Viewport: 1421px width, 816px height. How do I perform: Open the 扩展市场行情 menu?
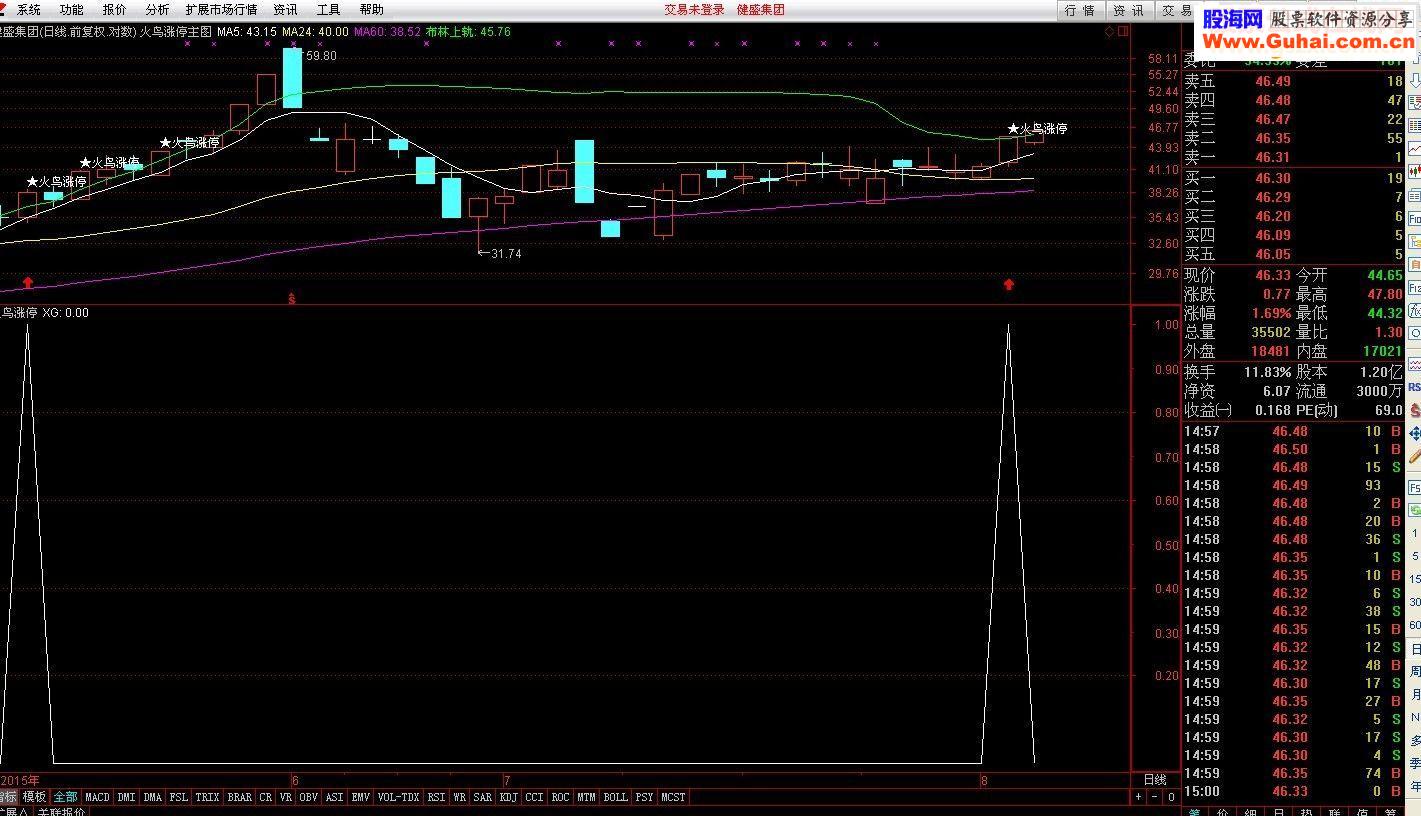[221, 10]
